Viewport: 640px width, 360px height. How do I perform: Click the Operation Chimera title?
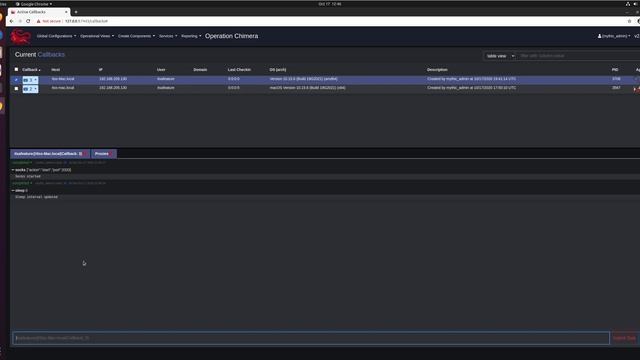(231, 36)
